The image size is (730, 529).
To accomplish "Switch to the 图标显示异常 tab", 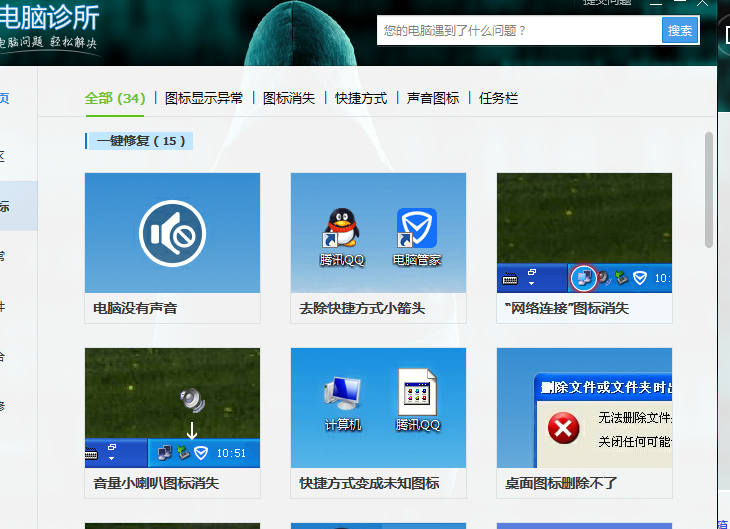I will pyautogui.click(x=204, y=98).
